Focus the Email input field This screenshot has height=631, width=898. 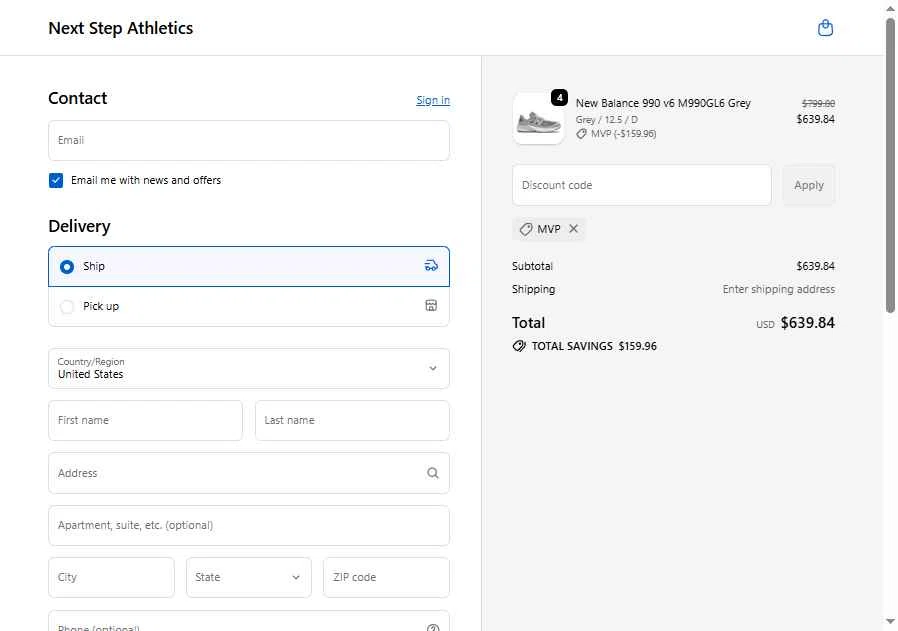coord(249,140)
